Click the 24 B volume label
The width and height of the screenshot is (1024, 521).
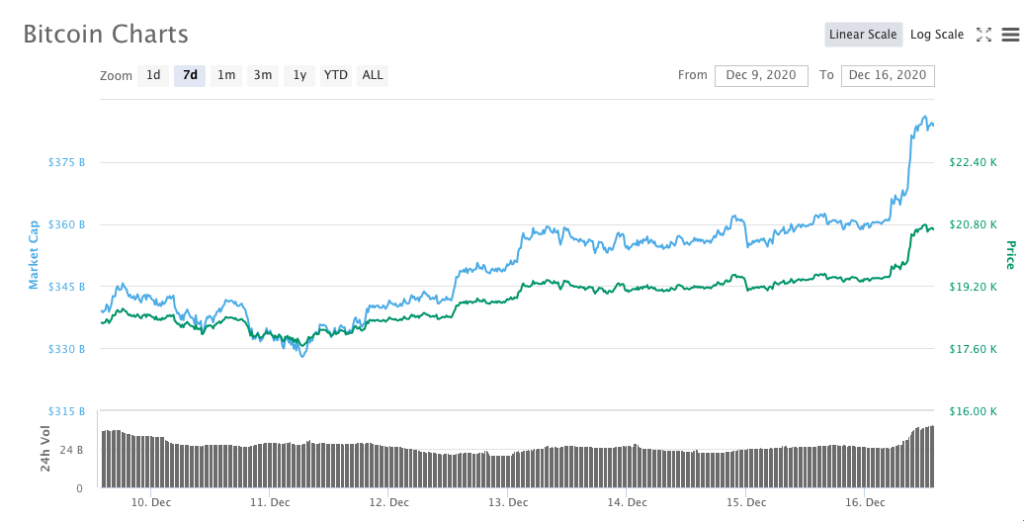72,450
